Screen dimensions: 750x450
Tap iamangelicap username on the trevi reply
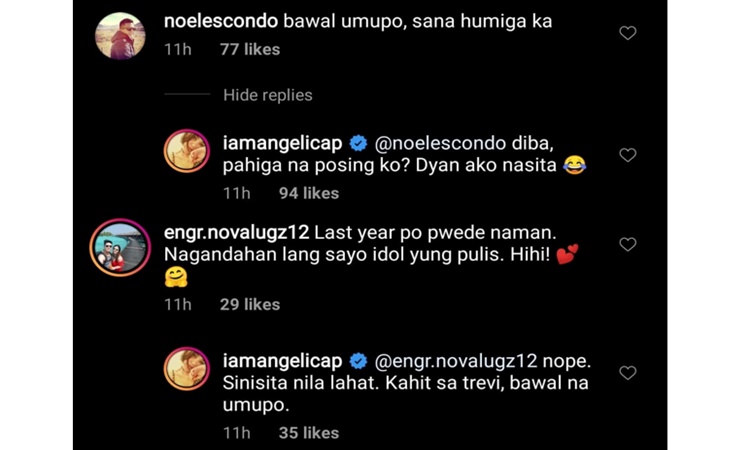pos(283,361)
